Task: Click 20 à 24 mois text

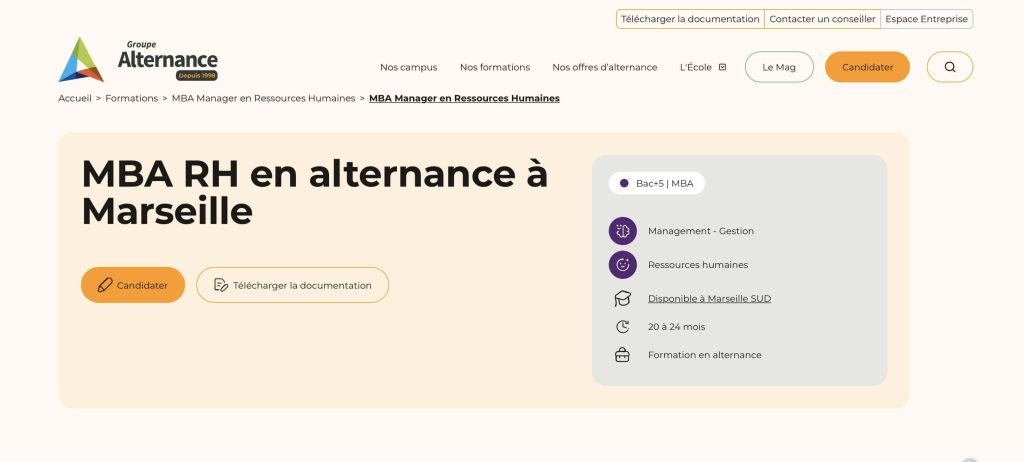Action: (x=677, y=327)
